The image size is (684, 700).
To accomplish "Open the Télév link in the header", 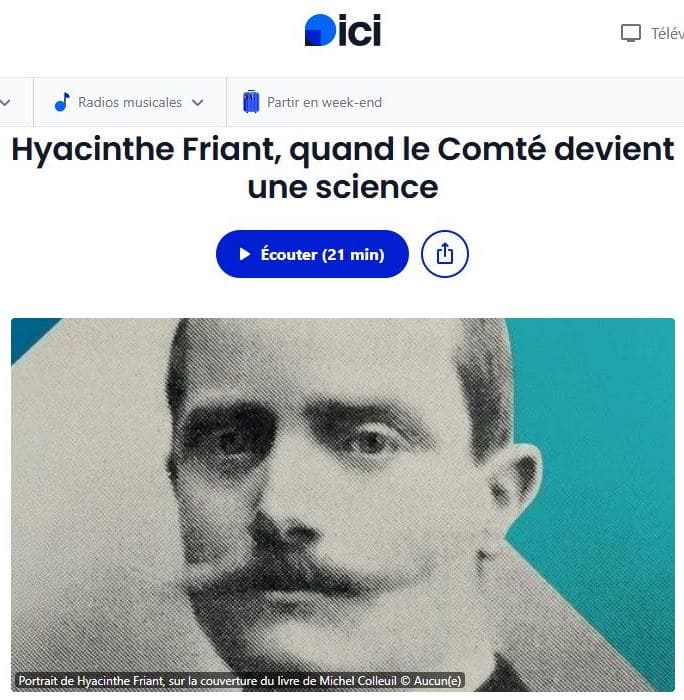I will [x=667, y=33].
